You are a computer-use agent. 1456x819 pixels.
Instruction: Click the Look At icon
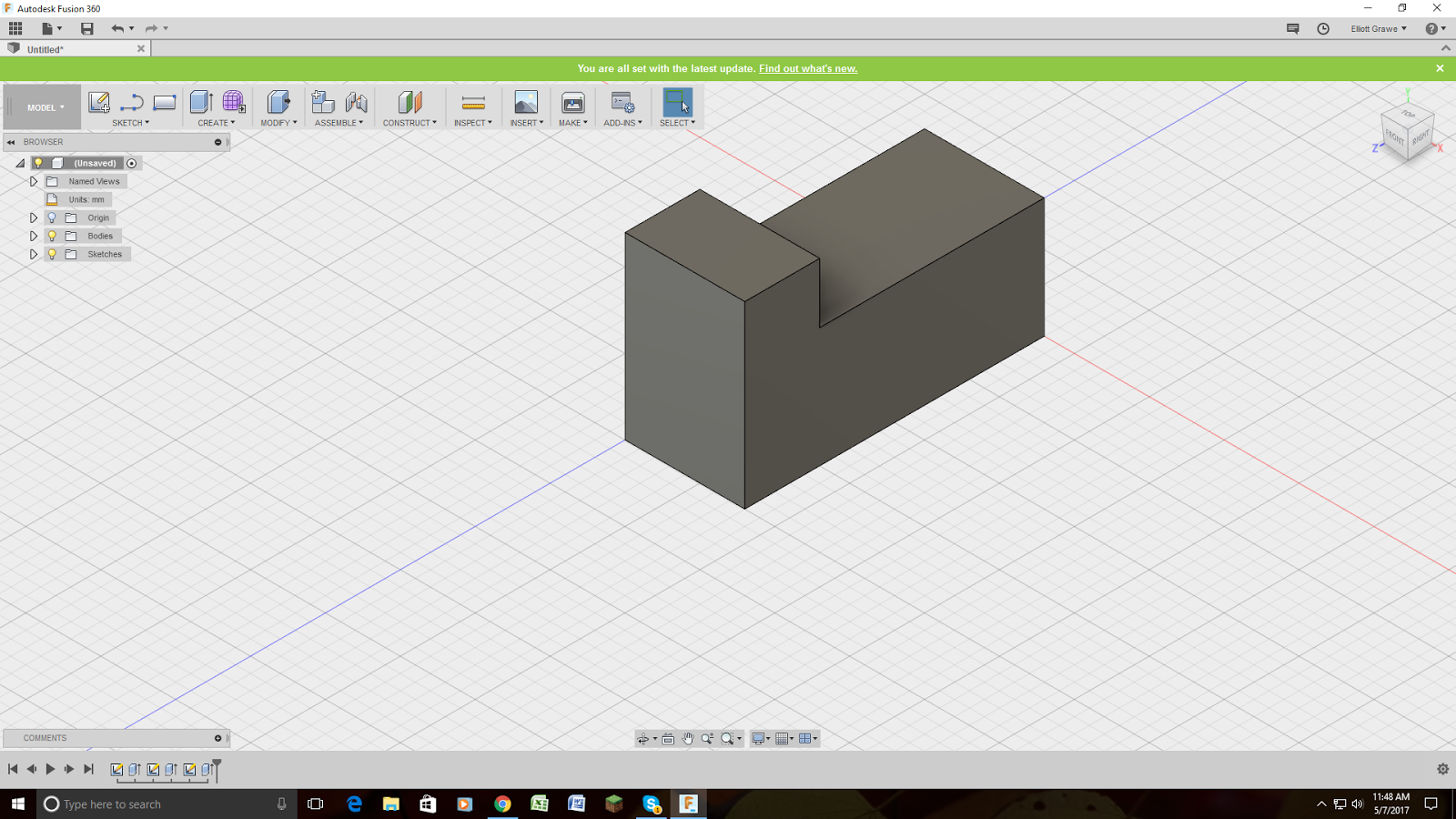[x=668, y=739]
